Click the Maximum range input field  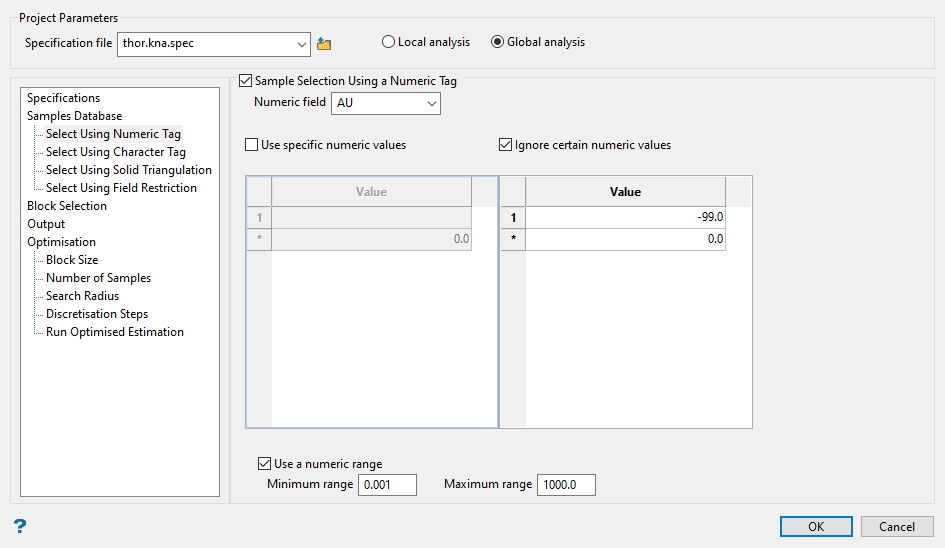[x=565, y=485]
